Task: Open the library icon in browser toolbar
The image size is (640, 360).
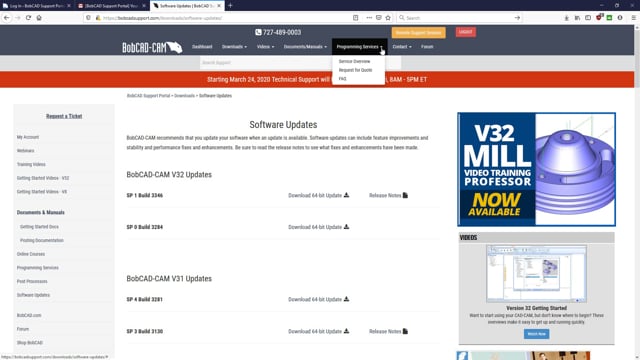Action: [x=577, y=18]
